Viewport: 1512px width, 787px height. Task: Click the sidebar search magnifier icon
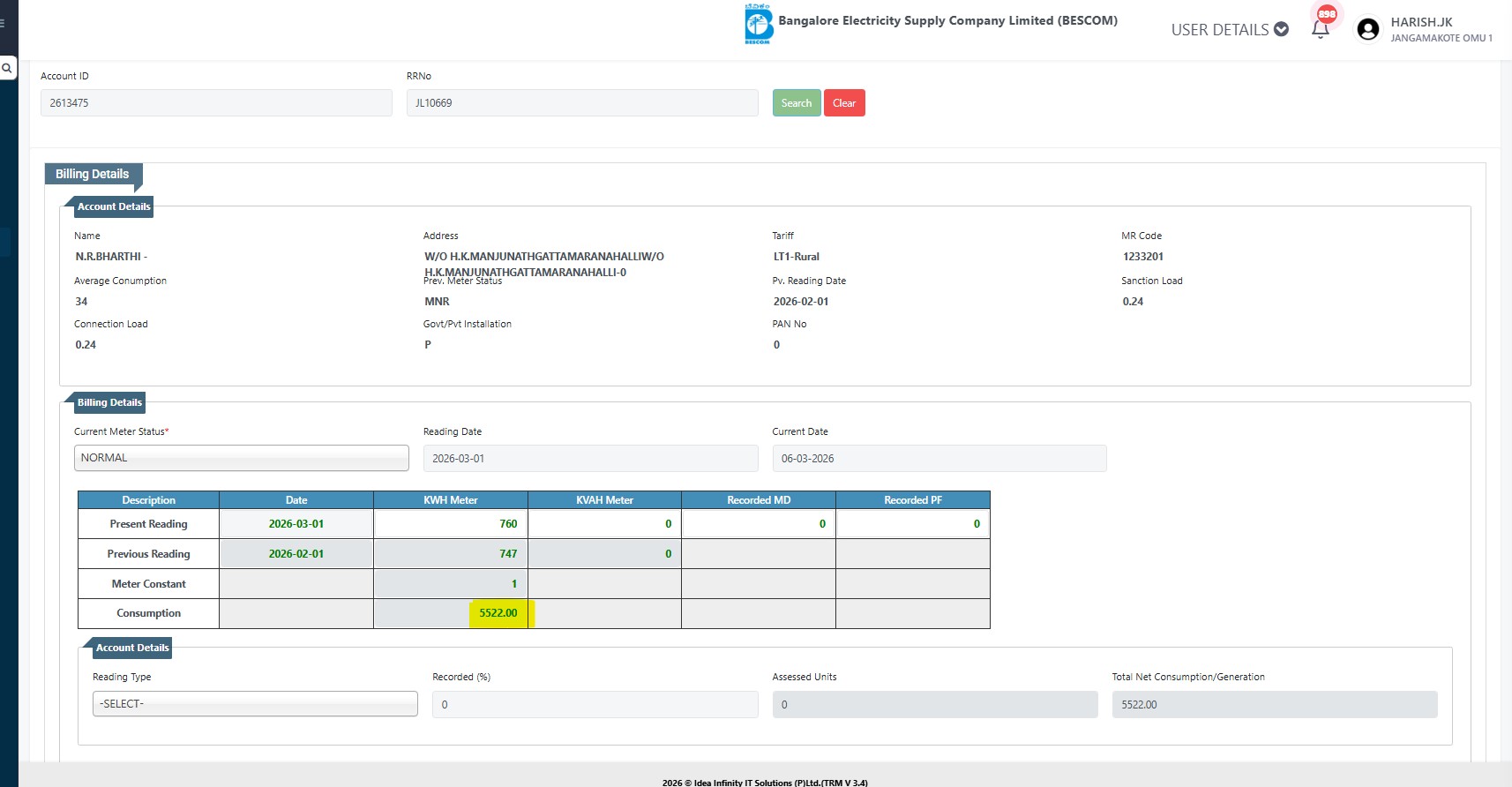click(7, 68)
